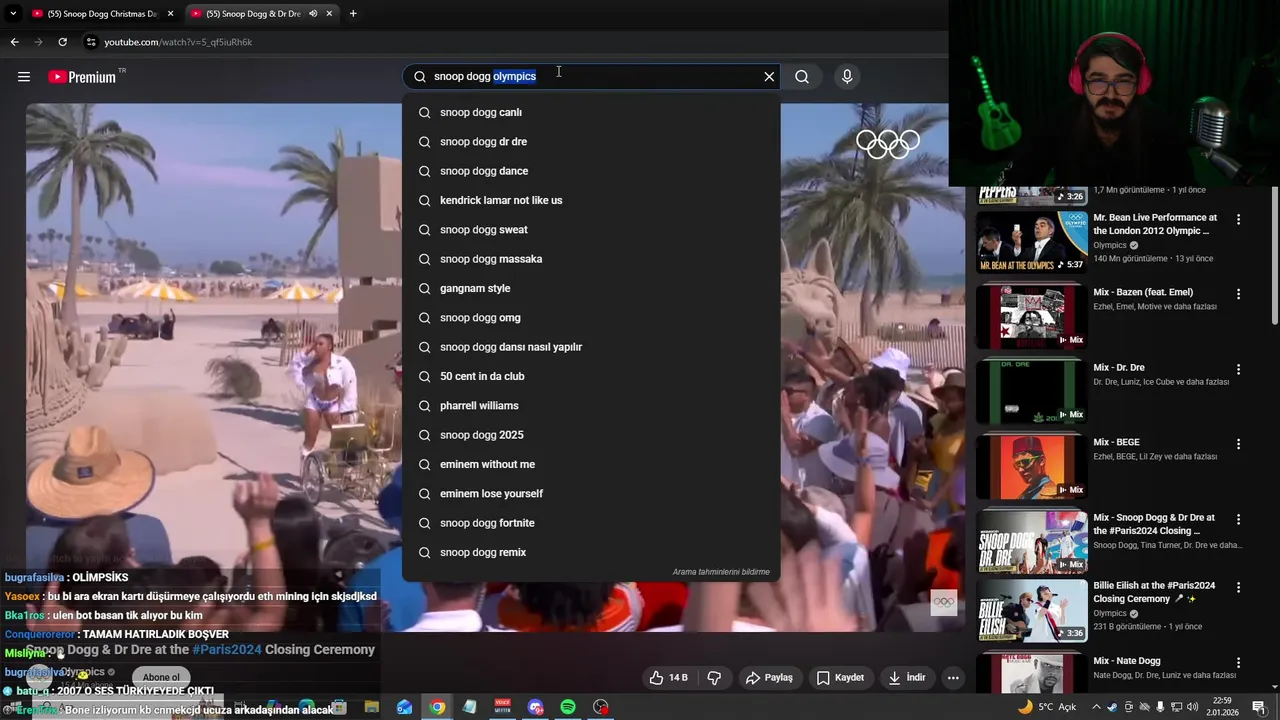Open Billie Eilish closing ceremony thumbnail

coord(1032,610)
